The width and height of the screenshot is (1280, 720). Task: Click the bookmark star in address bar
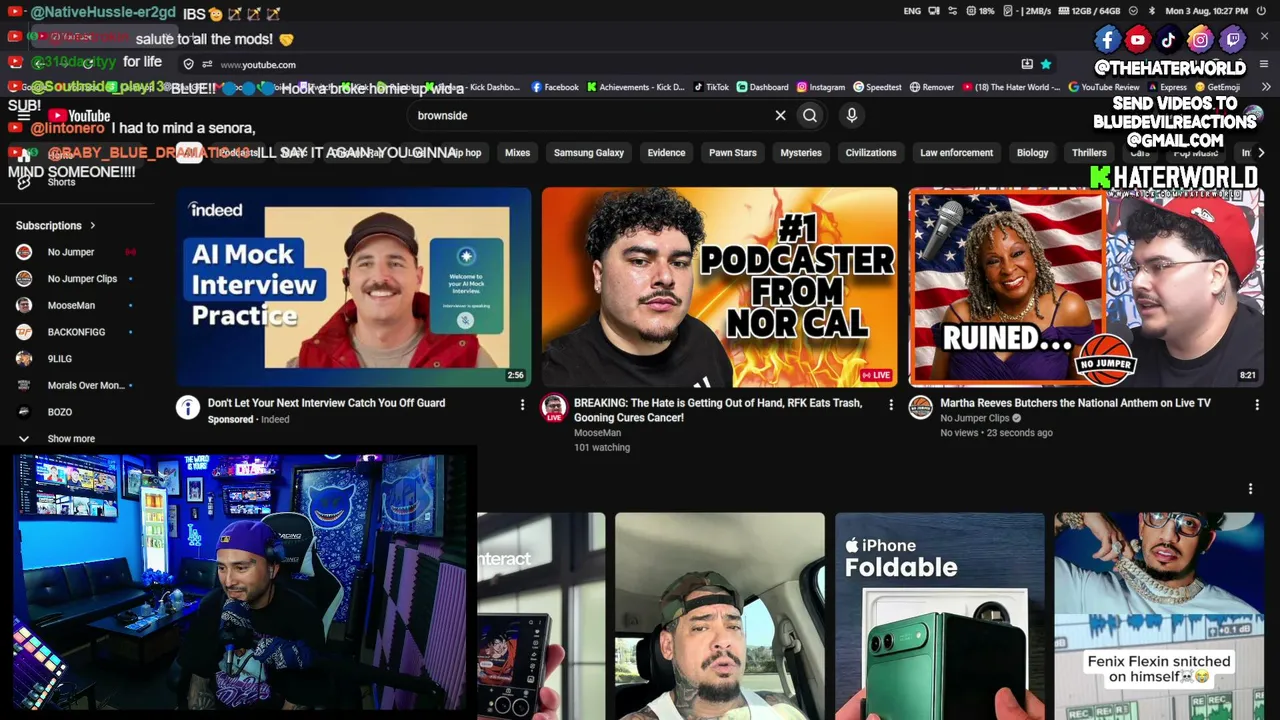(x=1046, y=65)
